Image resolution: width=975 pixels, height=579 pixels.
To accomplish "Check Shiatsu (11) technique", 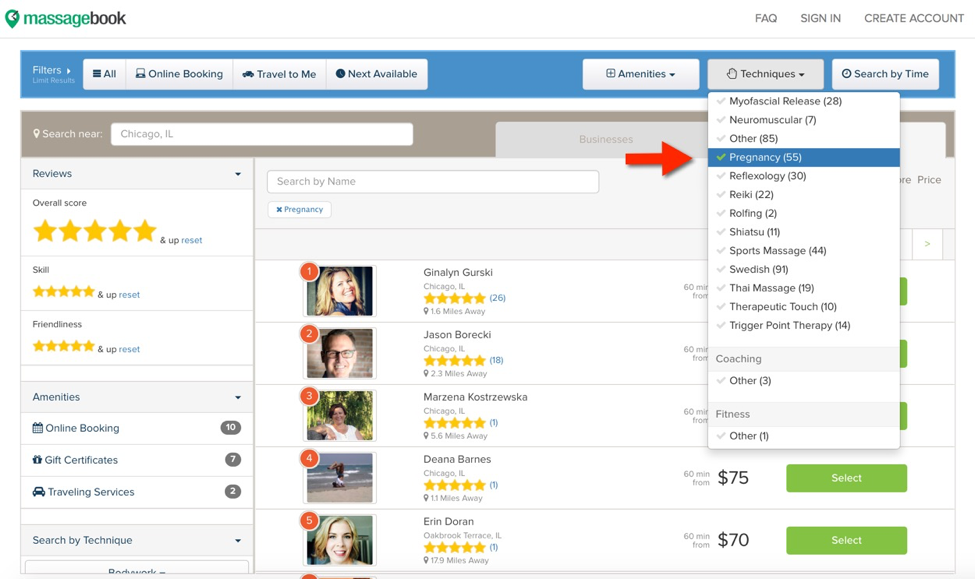I will point(803,232).
